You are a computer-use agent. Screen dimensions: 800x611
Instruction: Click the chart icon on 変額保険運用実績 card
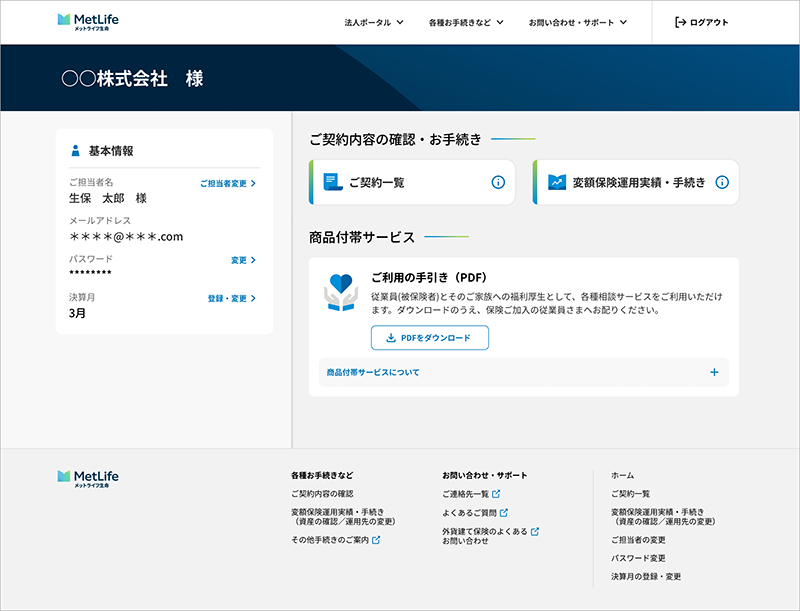(557, 182)
